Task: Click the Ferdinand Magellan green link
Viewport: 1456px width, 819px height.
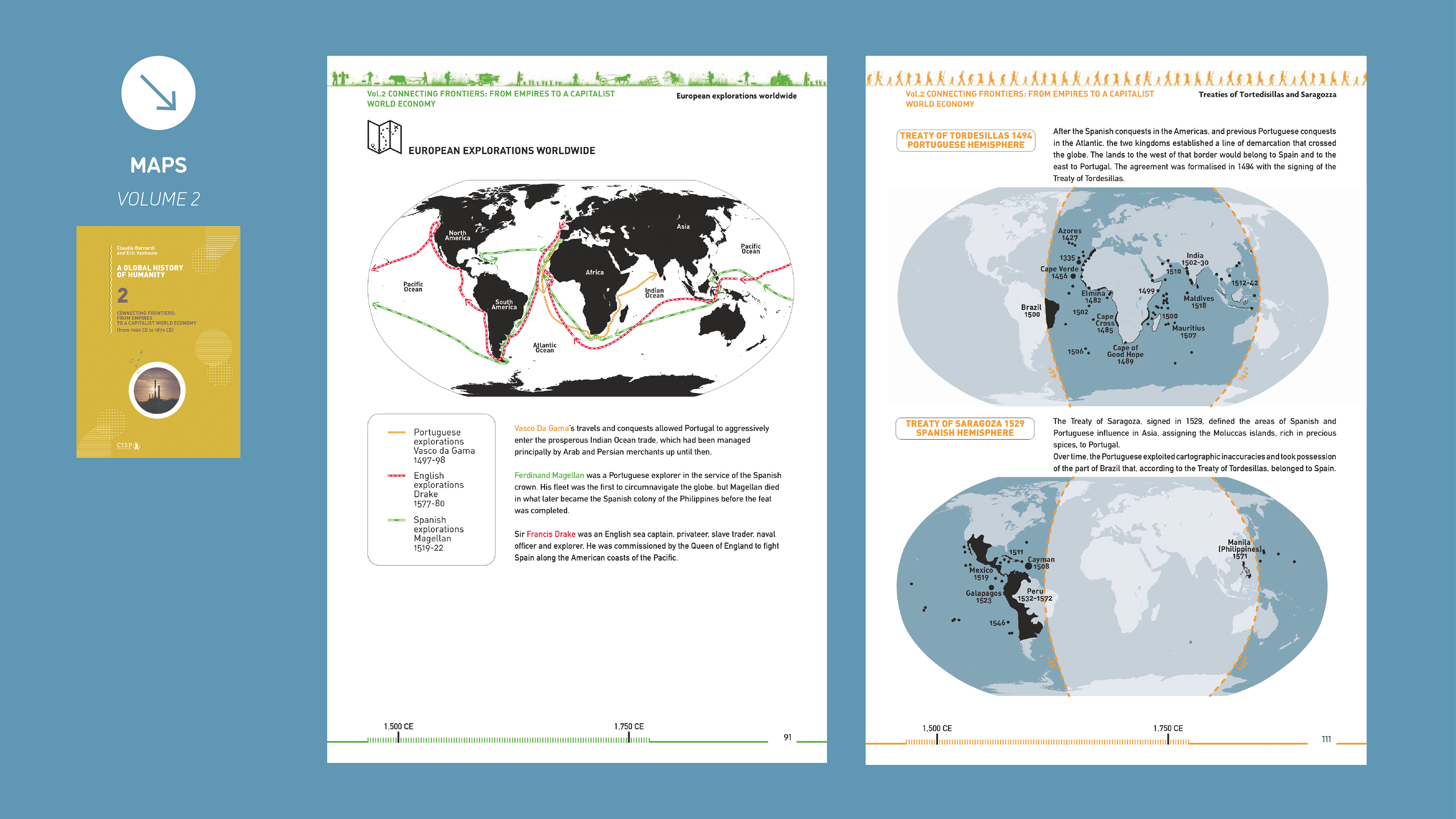Action: (549, 475)
